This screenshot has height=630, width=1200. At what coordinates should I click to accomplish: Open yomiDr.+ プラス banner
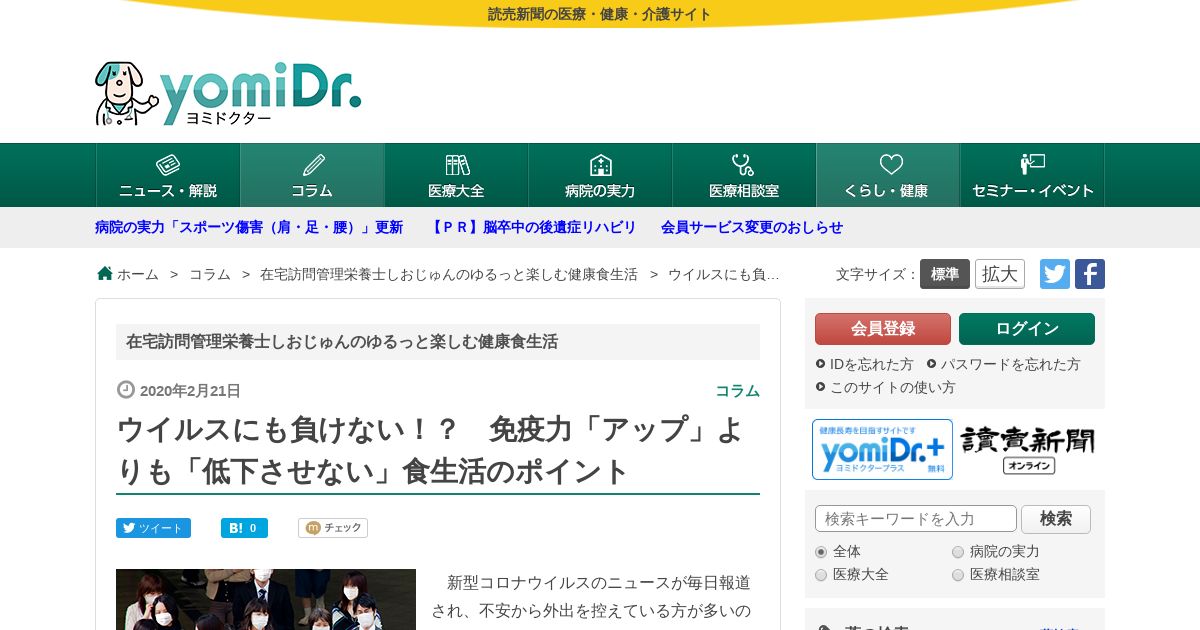point(882,449)
